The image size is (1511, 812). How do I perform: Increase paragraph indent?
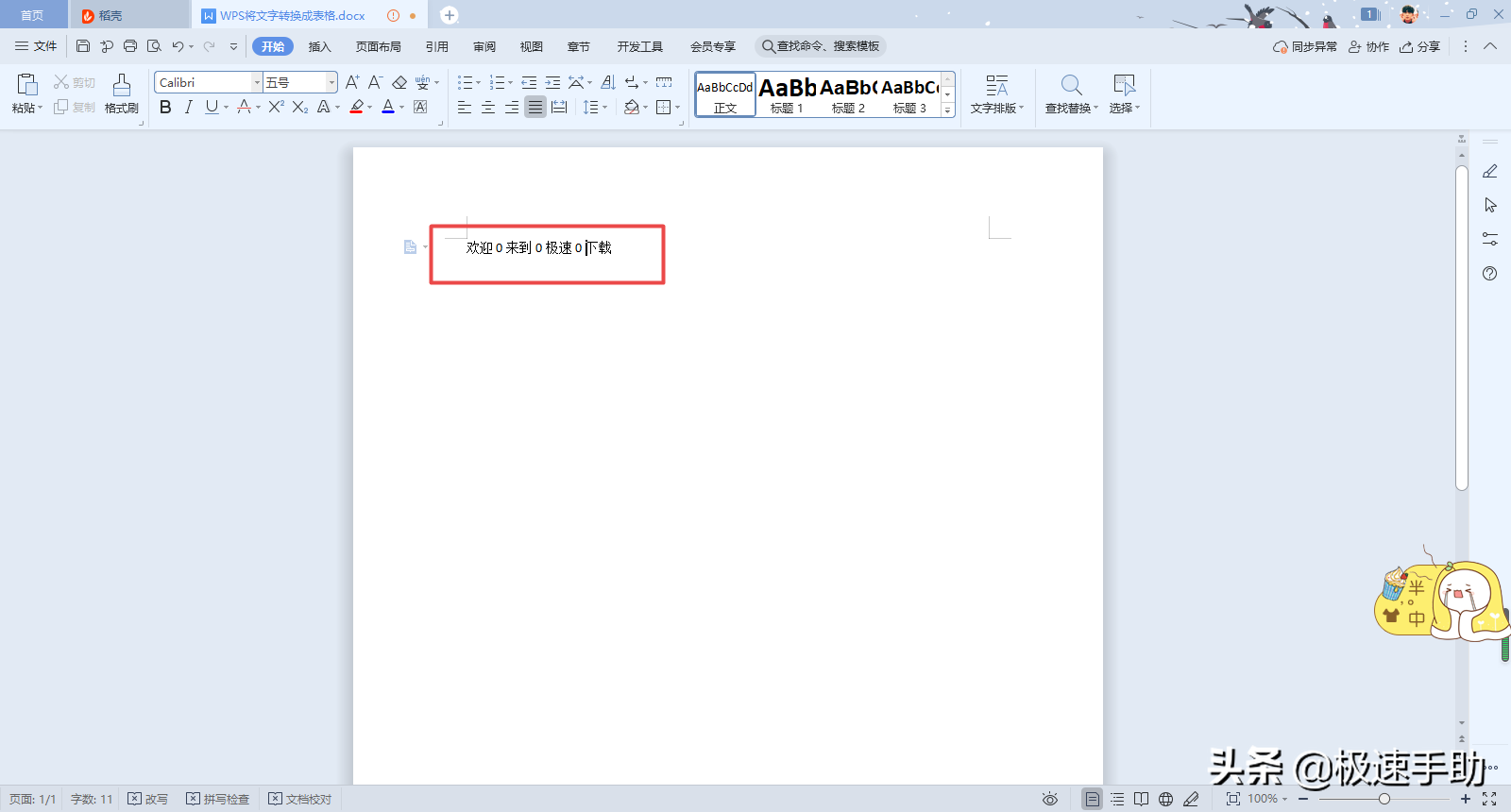pyautogui.click(x=552, y=82)
